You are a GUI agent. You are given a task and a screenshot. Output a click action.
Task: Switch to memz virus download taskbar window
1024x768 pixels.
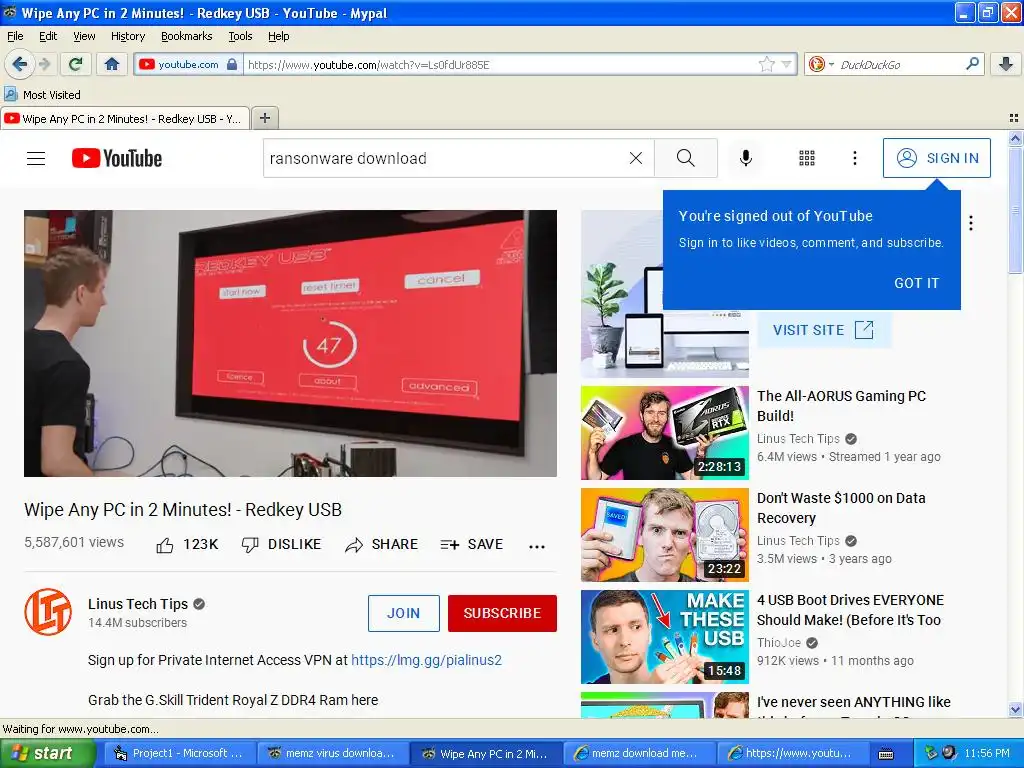[332, 754]
